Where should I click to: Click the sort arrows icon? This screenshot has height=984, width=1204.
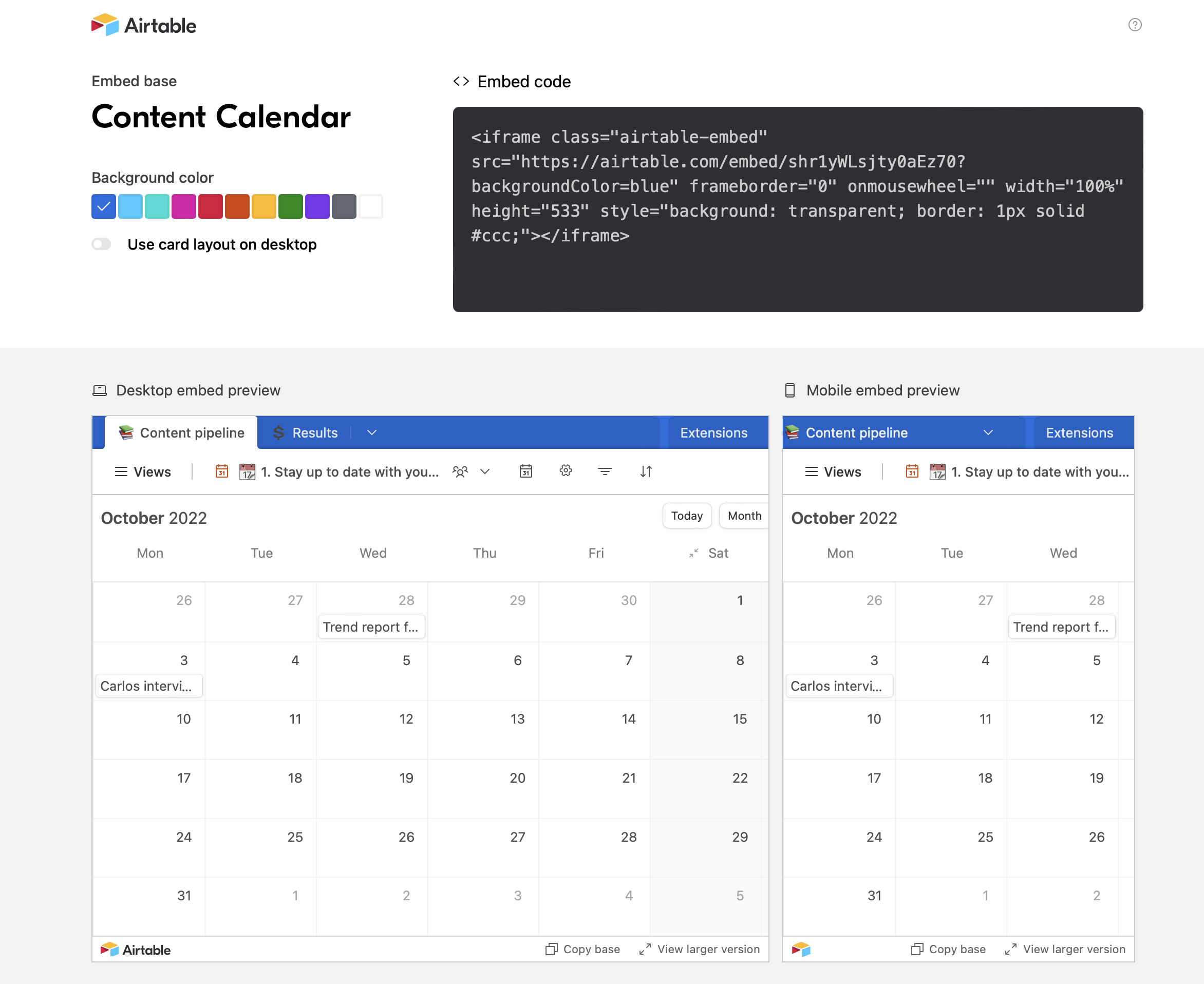pos(646,471)
